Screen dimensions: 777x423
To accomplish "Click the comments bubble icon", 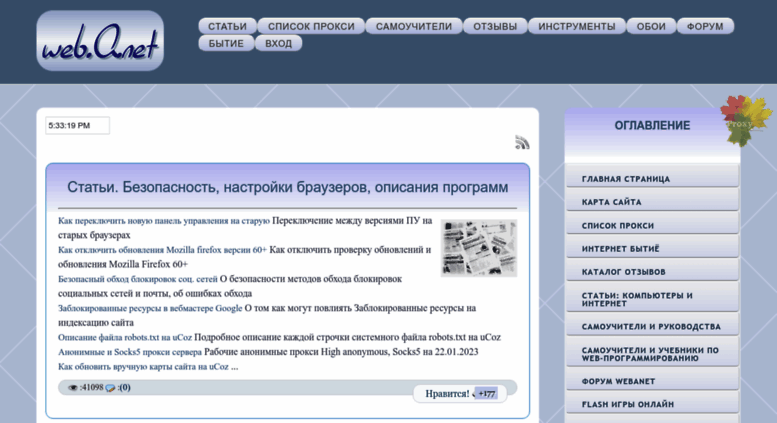I will click(111, 388).
